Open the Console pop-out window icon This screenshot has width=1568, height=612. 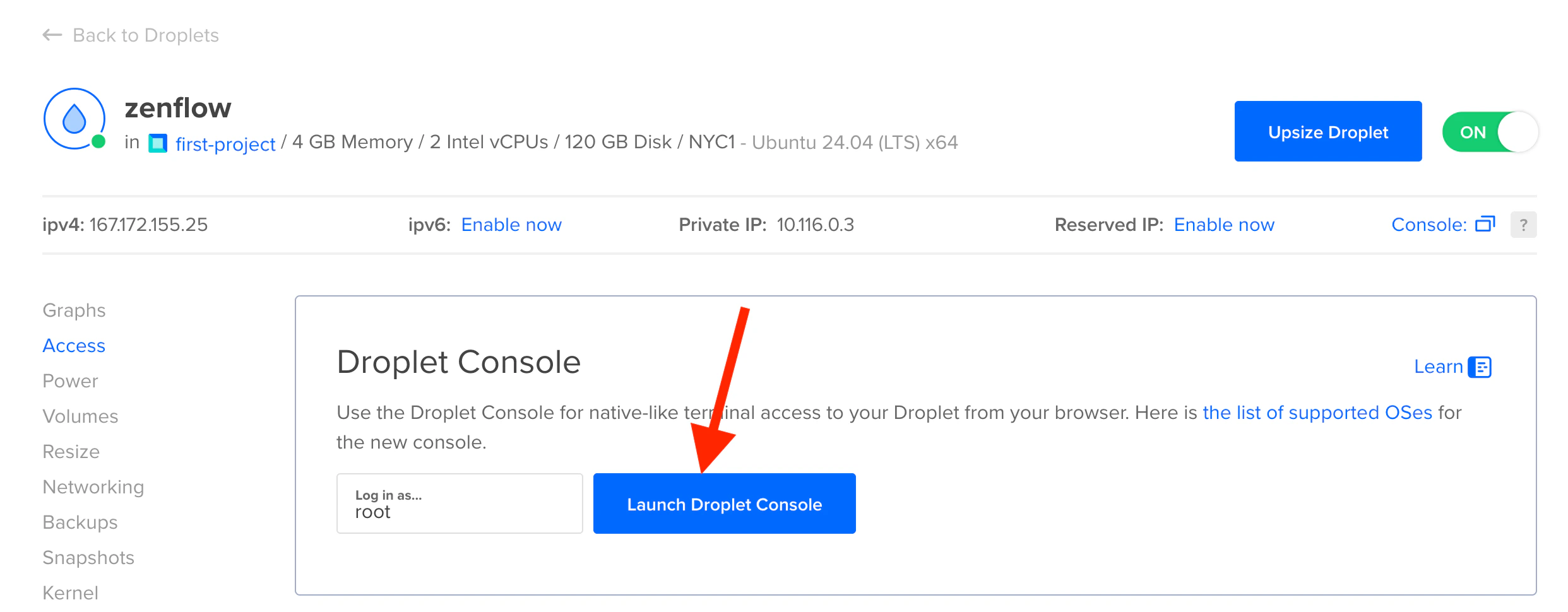pos(1485,224)
